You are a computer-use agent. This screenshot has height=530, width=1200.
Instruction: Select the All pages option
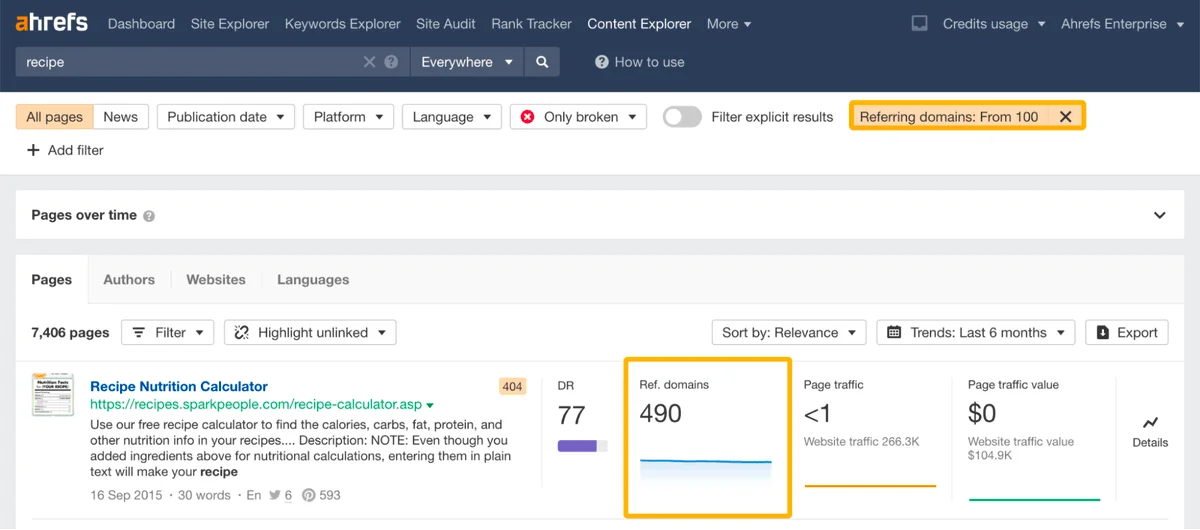pos(55,117)
